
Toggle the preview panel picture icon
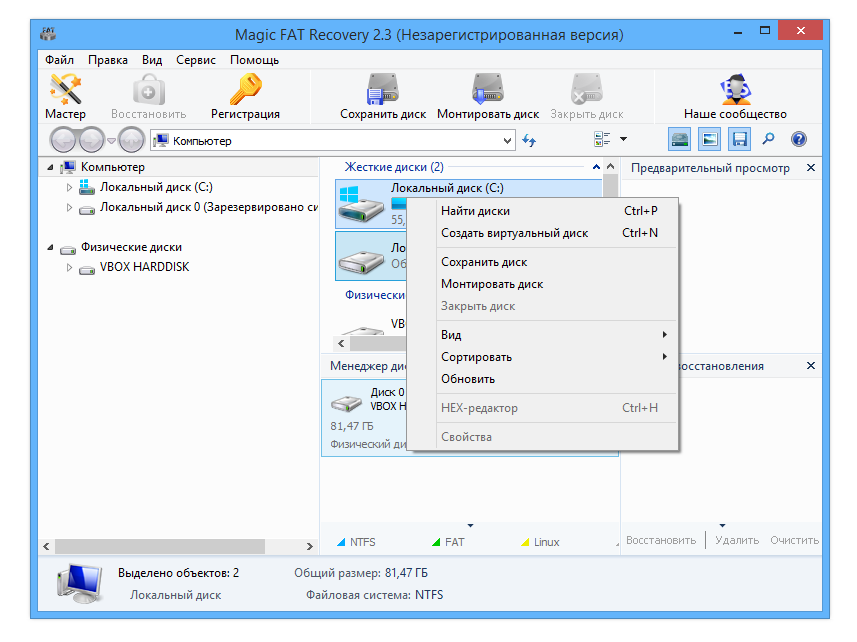[709, 139]
